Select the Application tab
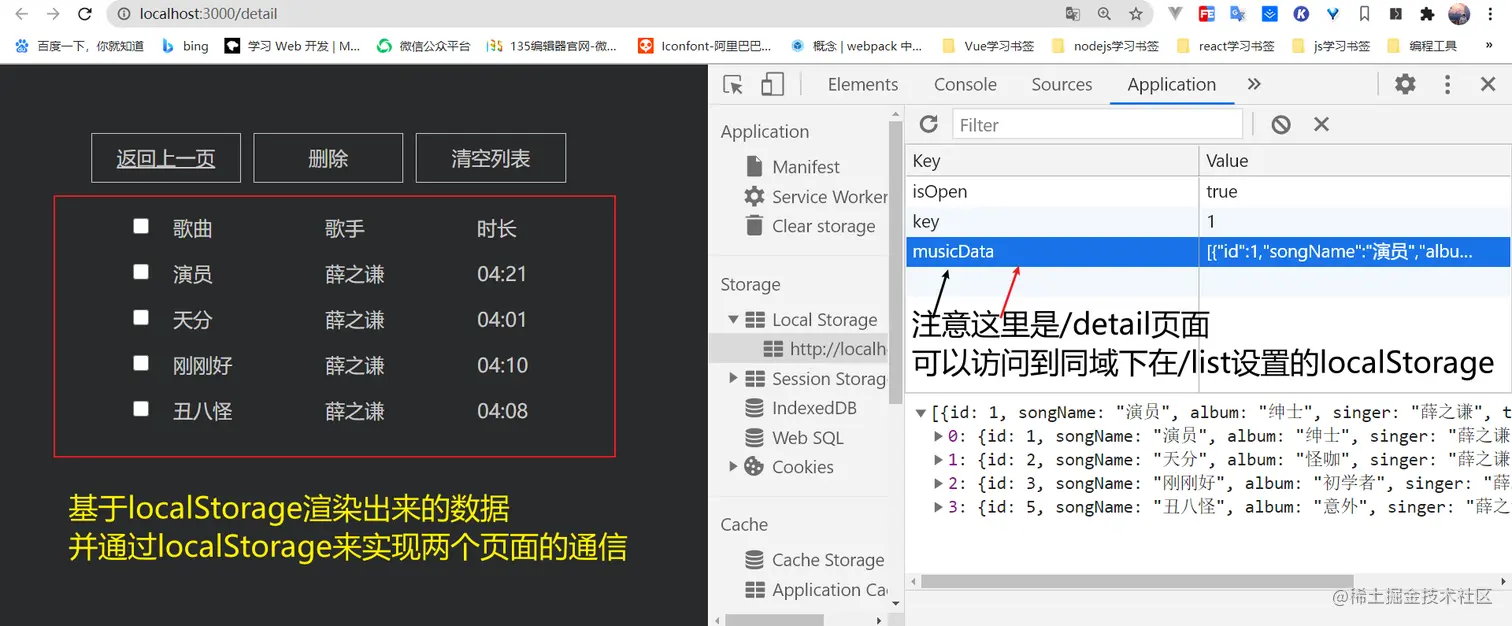 (x=1172, y=85)
